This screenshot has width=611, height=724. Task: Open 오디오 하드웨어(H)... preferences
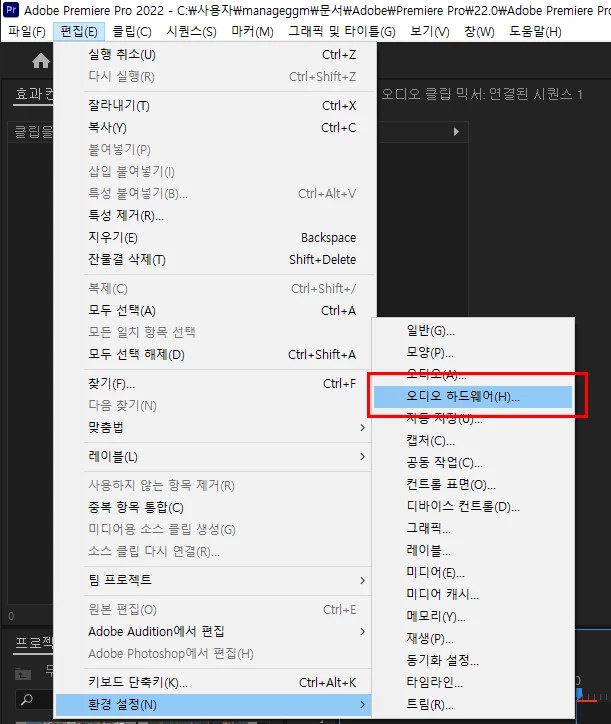[x=473, y=396]
